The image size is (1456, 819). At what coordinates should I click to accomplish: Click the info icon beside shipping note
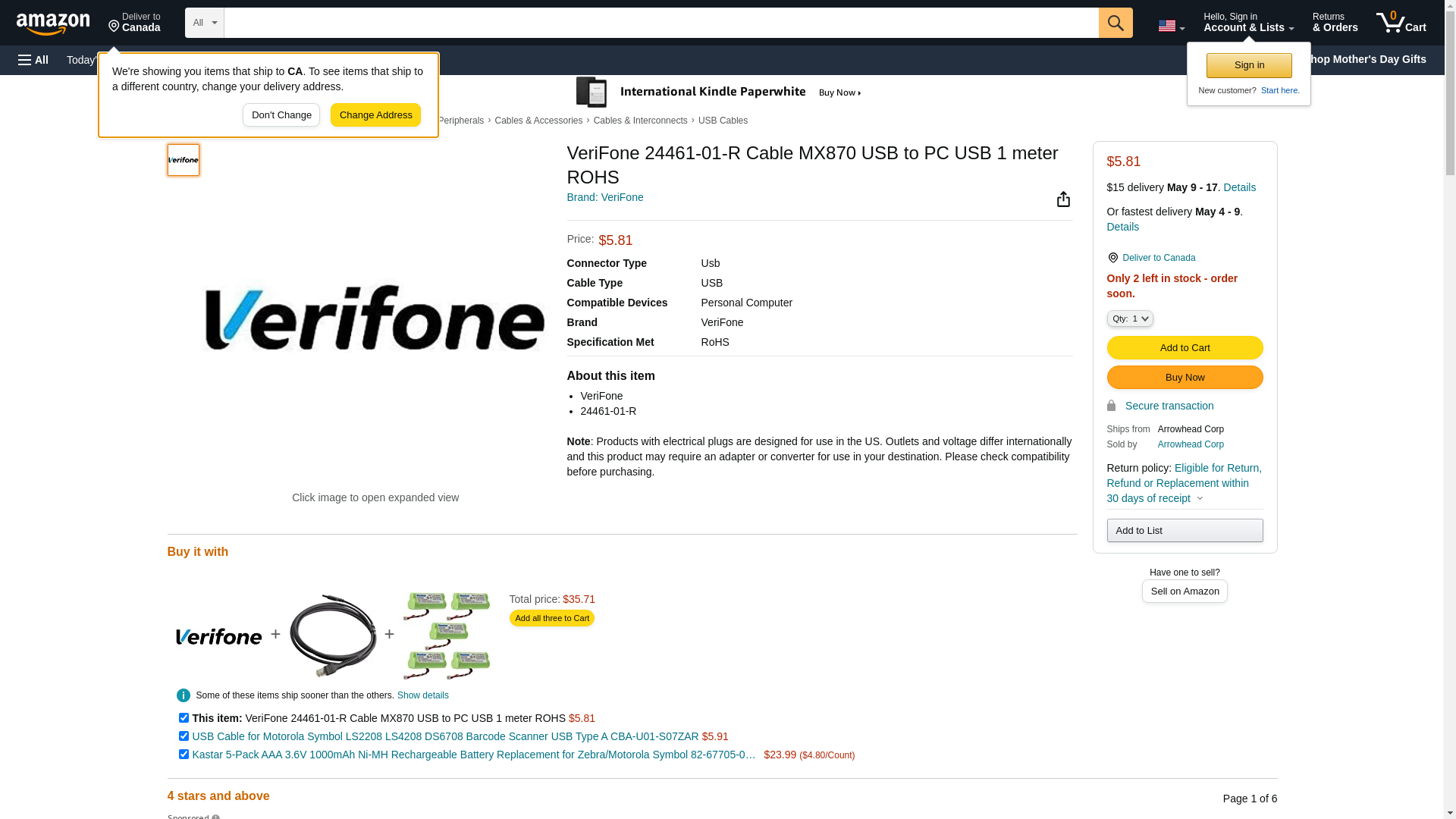click(x=184, y=695)
